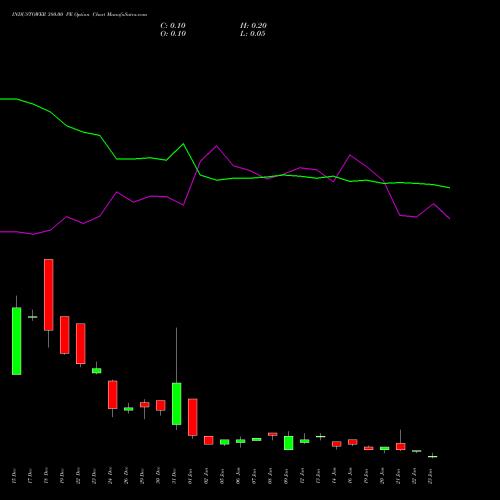Select the low value 'L: 0.05'
Image resolution: width=500 pixels, height=500 pixels.
pos(253,34)
